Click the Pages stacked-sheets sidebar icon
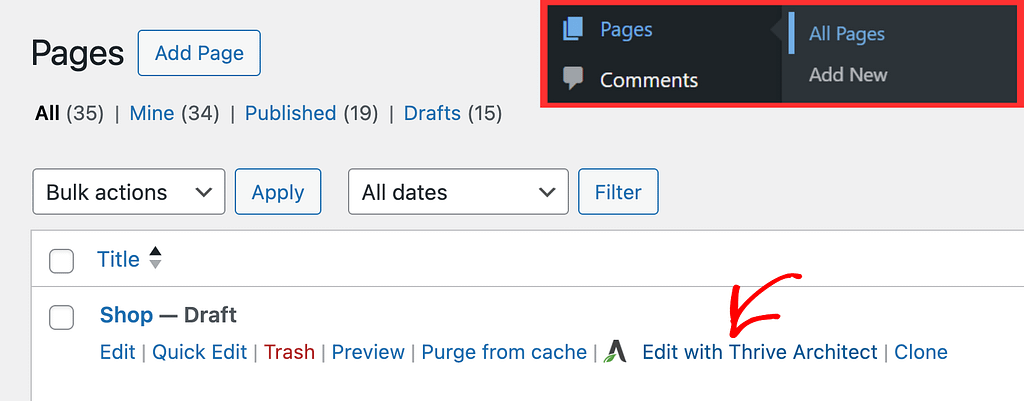 click(572, 30)
